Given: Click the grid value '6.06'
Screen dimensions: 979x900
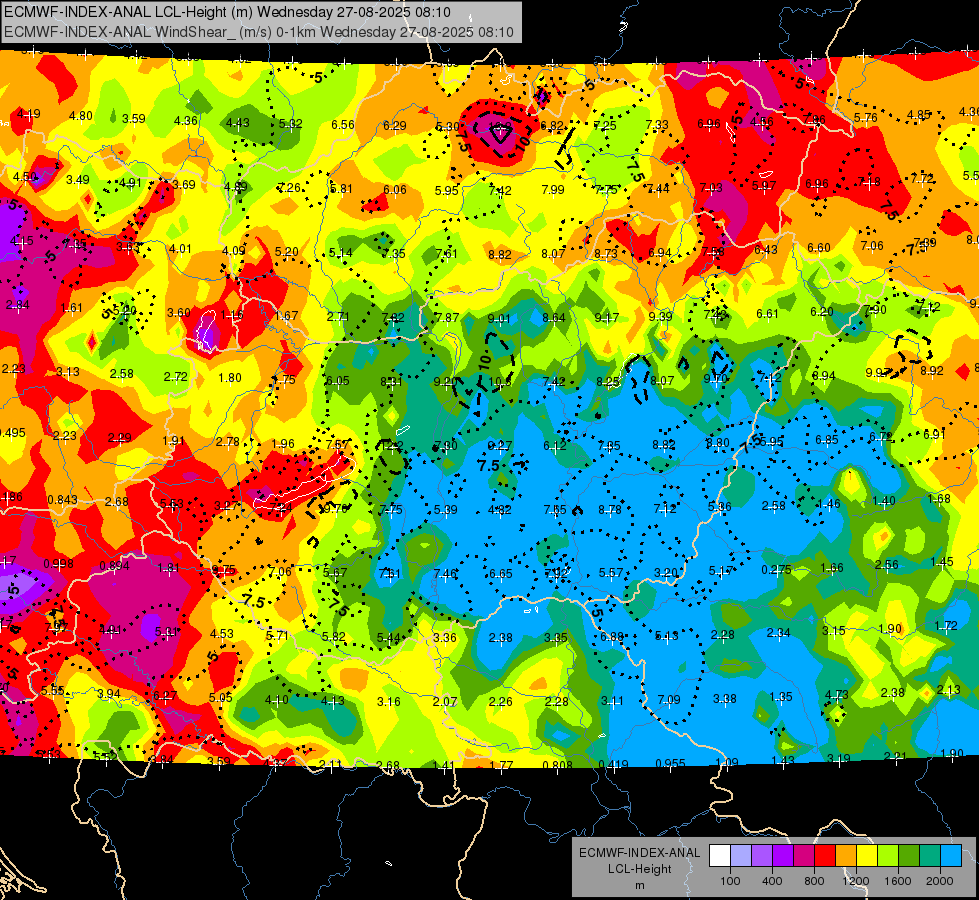Looking at the screenshot, I should [x=395, y=190].
